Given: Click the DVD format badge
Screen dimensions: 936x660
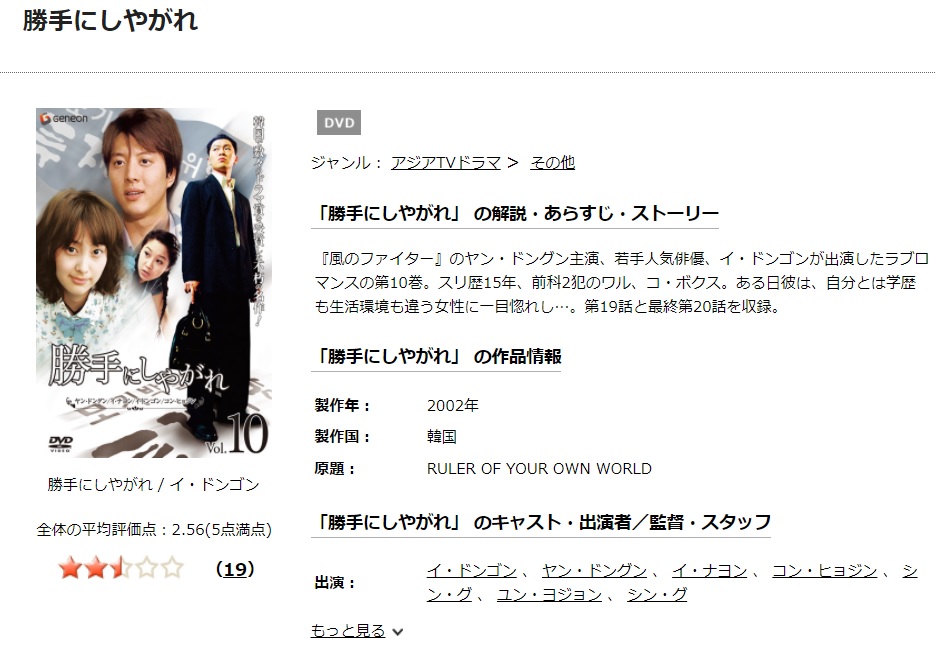Looking at the screenshot, I should pyautogui.click(x=338, y=123).
